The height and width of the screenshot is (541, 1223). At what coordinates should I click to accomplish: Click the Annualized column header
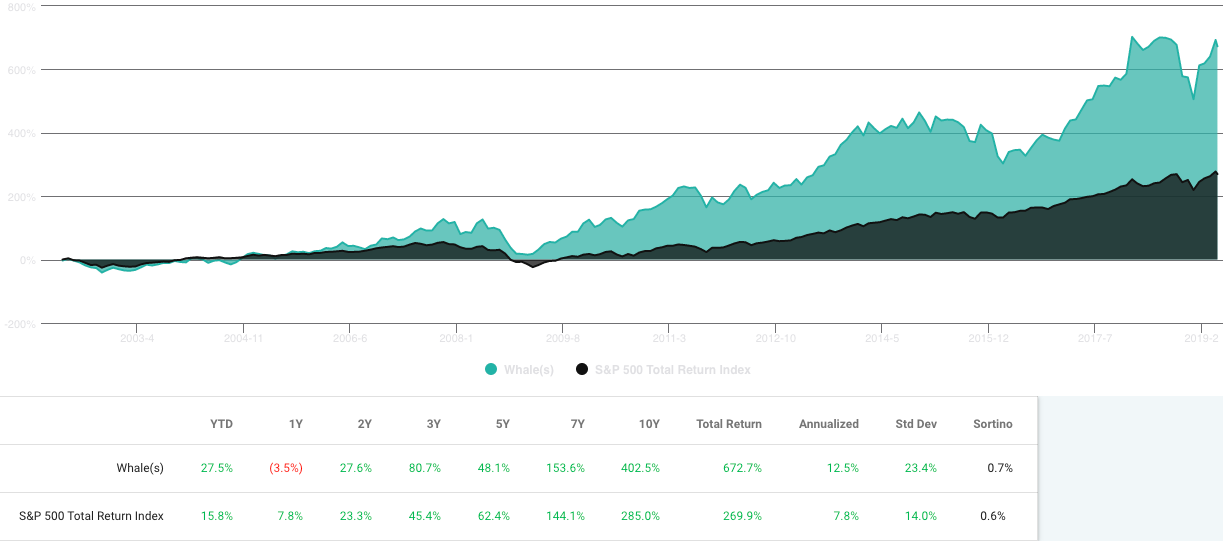829,424
